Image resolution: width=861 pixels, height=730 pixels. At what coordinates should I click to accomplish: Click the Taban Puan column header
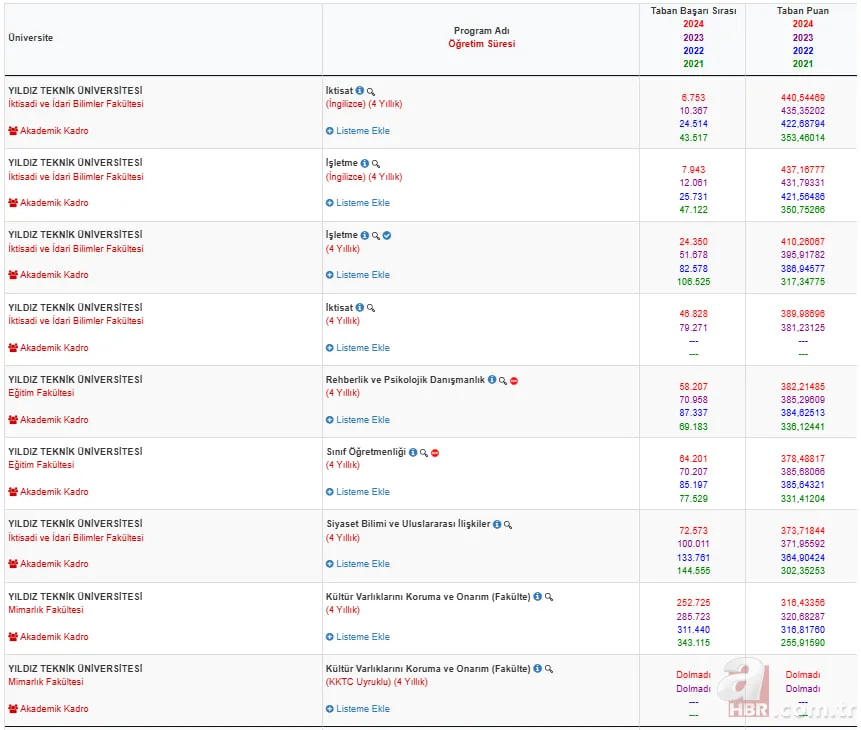click(803, 11)
